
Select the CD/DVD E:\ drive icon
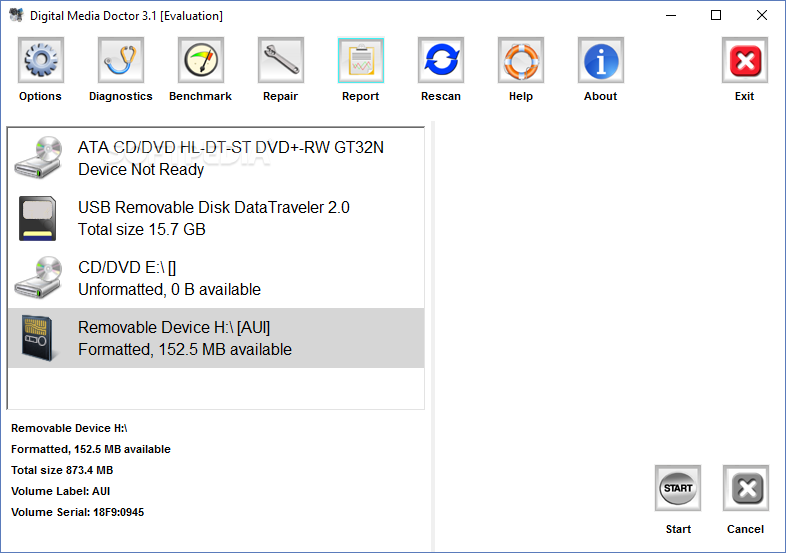38,278
